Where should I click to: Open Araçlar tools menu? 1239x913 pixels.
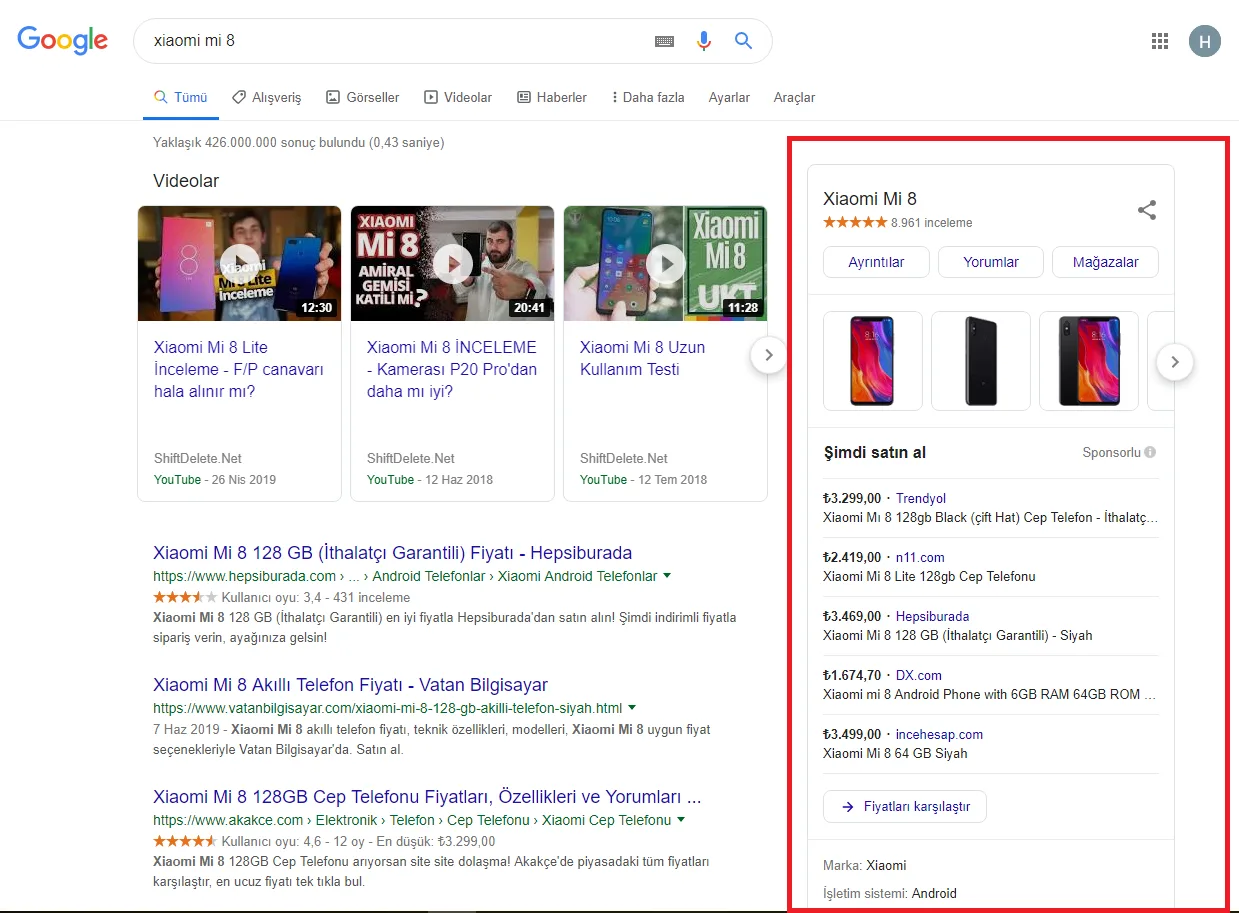[x=794, y=97]
